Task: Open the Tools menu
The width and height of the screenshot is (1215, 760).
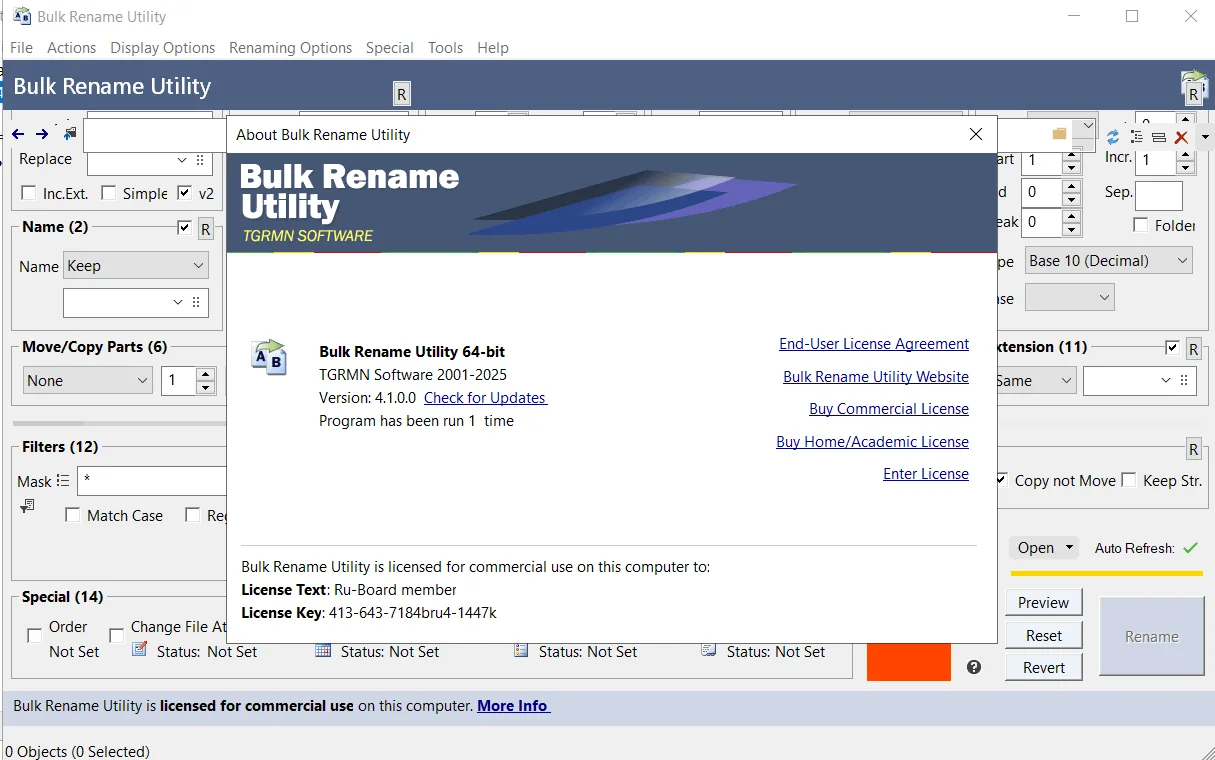Action: tap(446, 47)
